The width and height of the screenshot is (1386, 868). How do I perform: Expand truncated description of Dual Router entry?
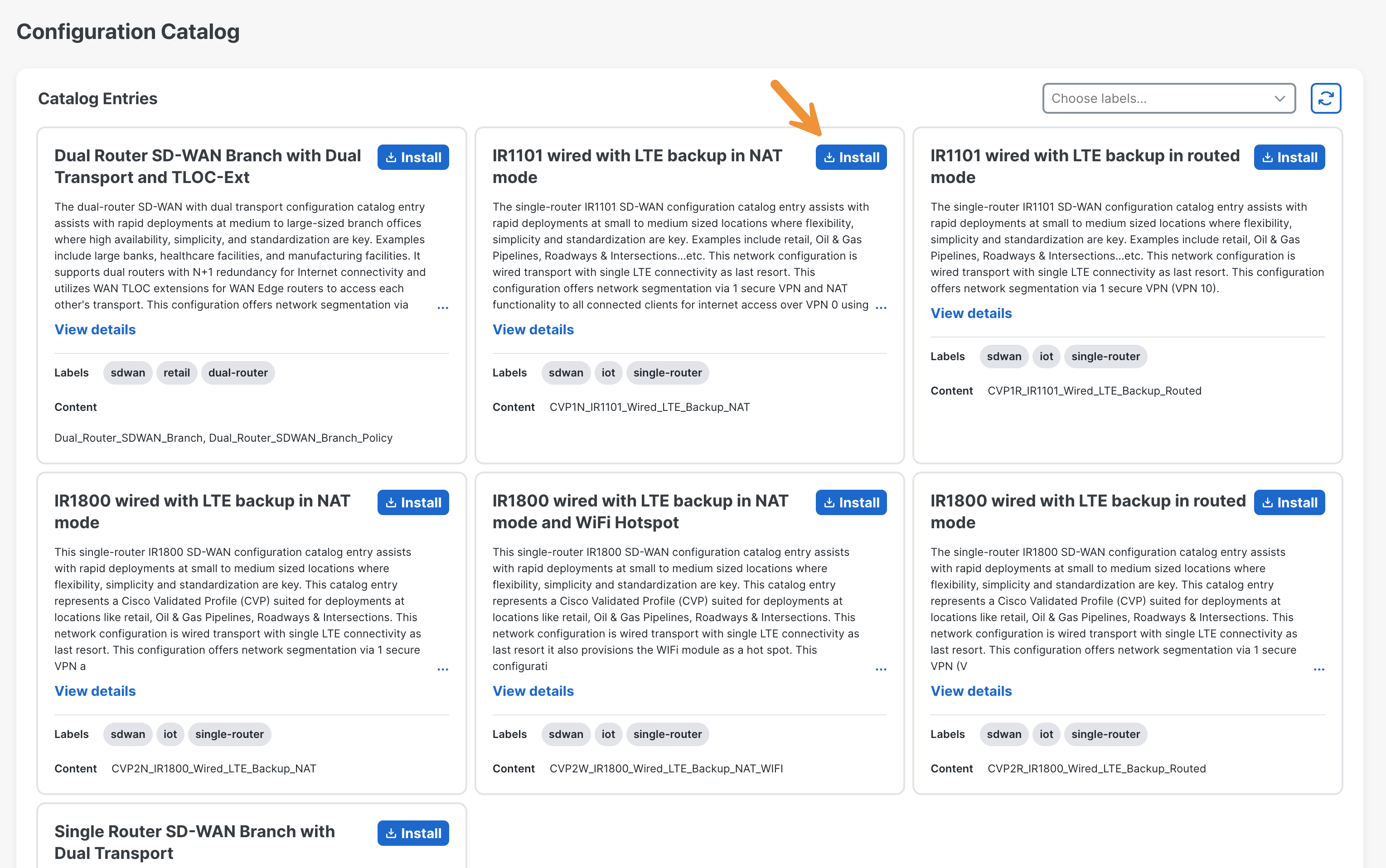coord(443,308)
